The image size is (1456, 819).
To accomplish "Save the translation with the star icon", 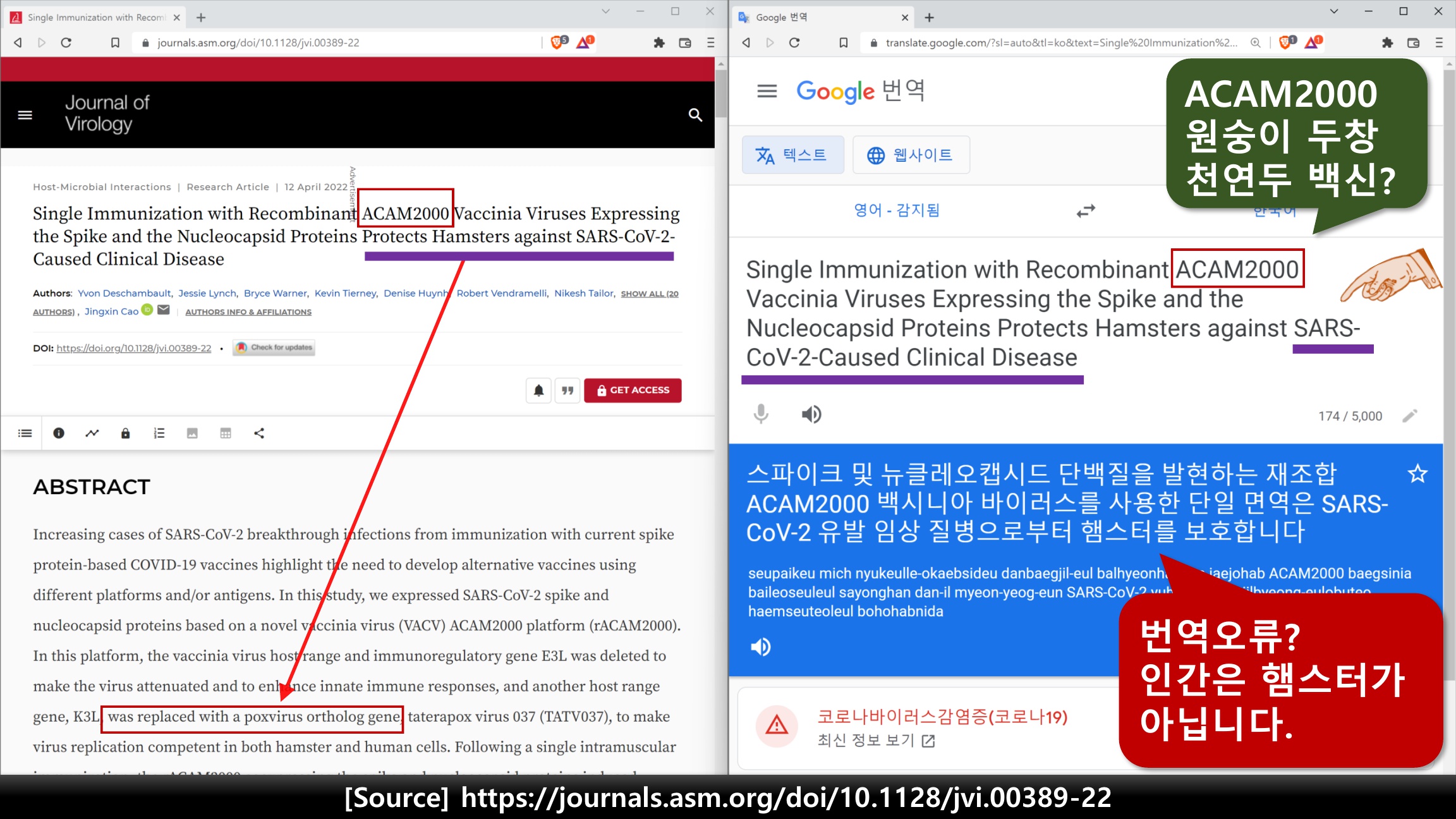I will (x=1417, y=474).
